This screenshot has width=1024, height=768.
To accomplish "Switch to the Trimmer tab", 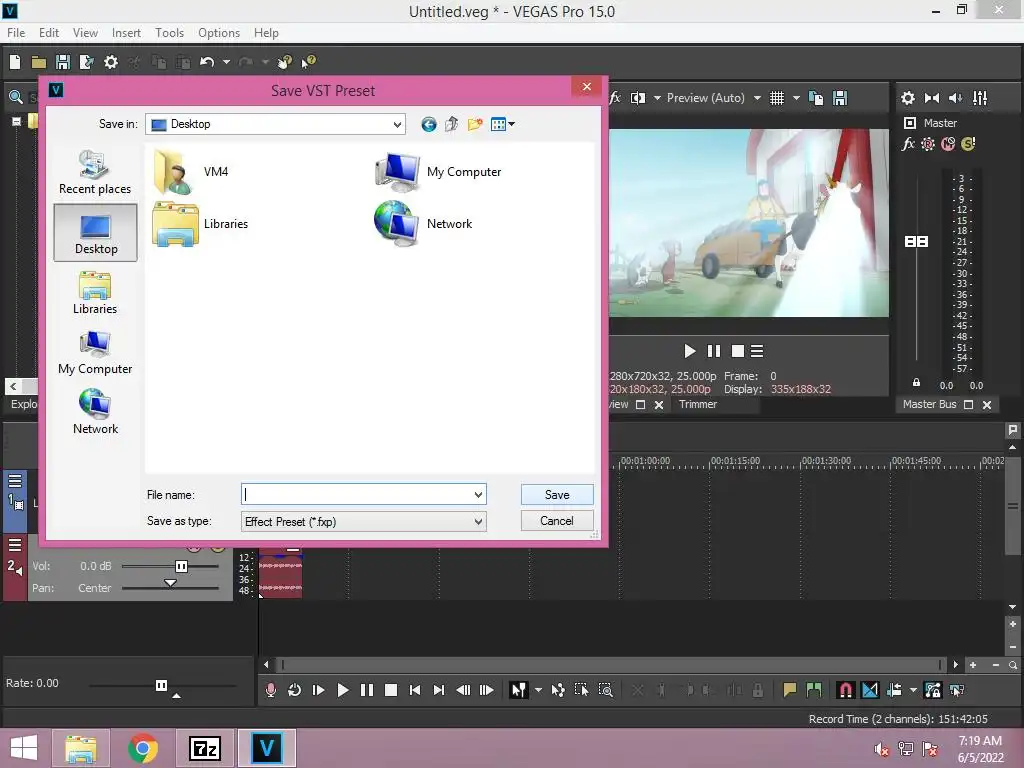I will [697, 404].
